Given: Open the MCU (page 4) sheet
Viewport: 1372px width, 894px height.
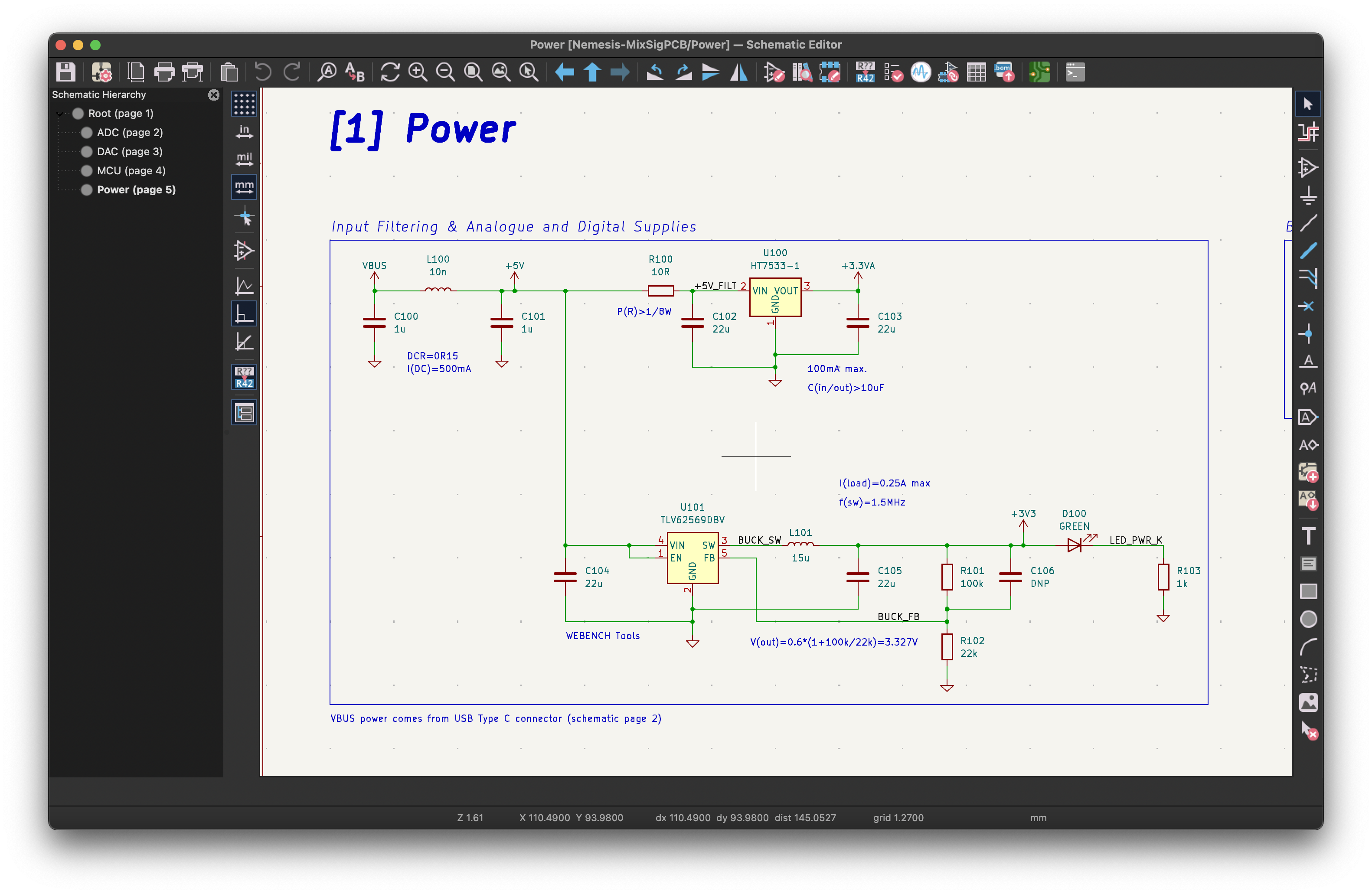Looking at the screenshot, I should 131,171.
